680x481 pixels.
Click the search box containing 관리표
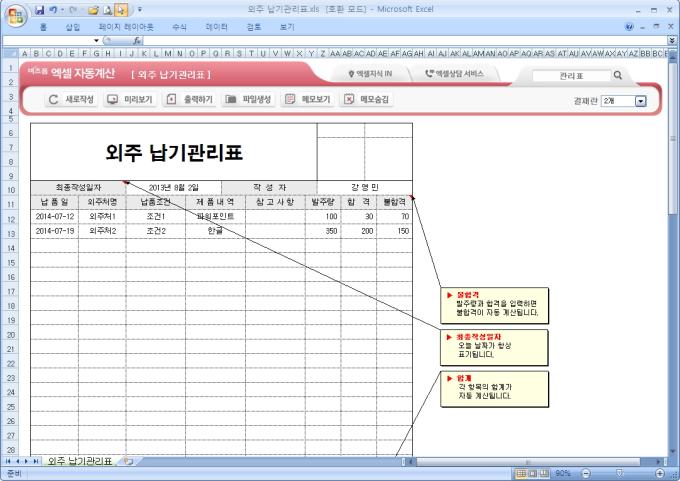[x=571, y=76]
